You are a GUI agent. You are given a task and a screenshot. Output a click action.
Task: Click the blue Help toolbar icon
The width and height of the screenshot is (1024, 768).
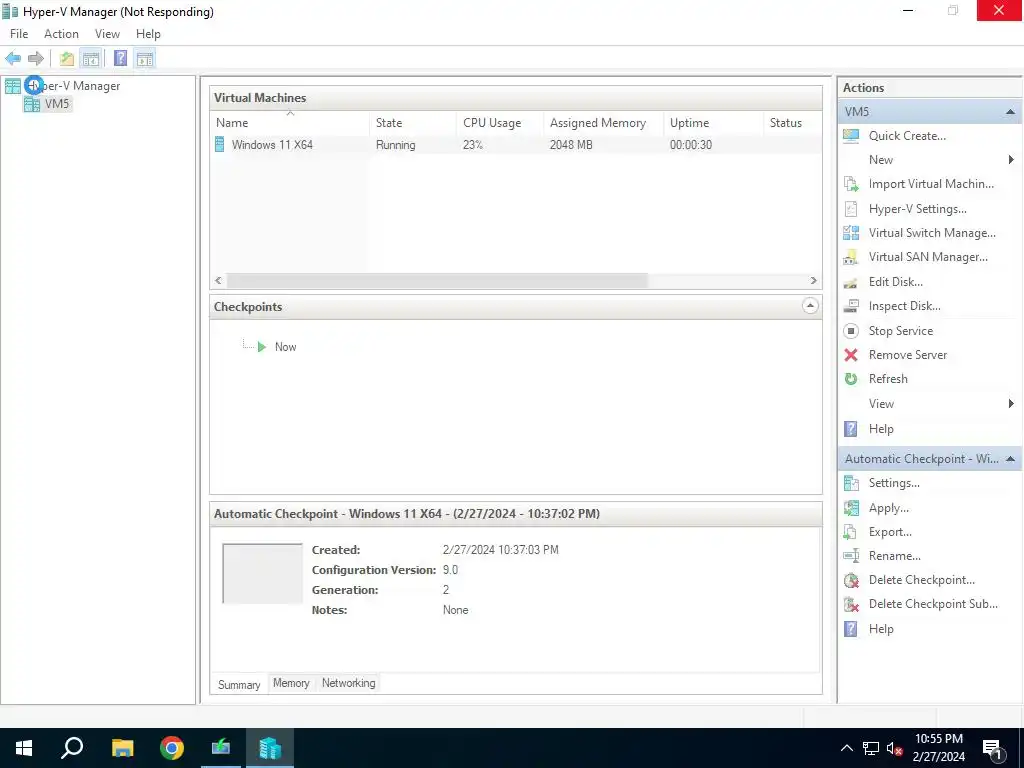pos(120,59)
